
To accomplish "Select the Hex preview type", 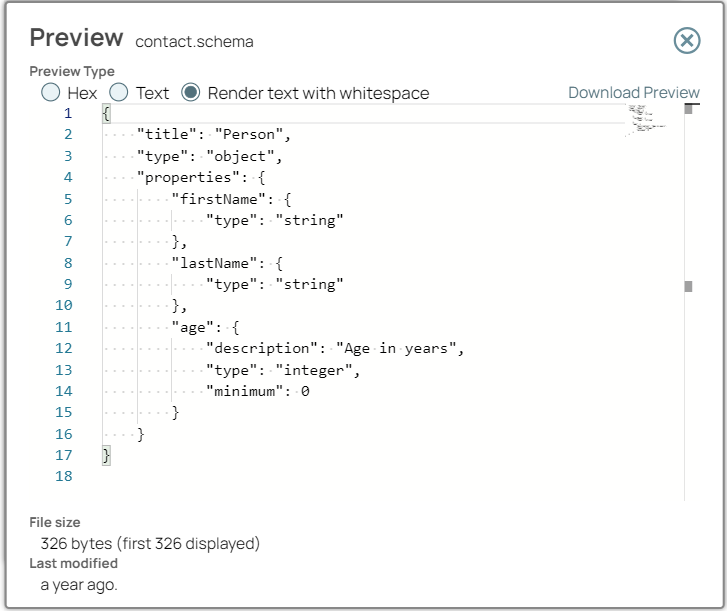I will point(51,93).
